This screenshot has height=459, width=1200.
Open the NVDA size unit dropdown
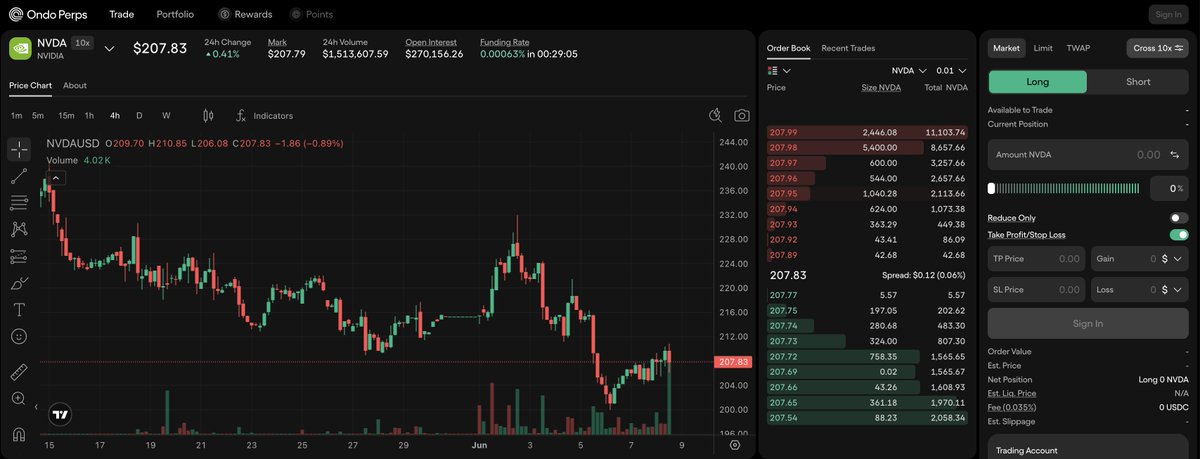coord(909,71)
